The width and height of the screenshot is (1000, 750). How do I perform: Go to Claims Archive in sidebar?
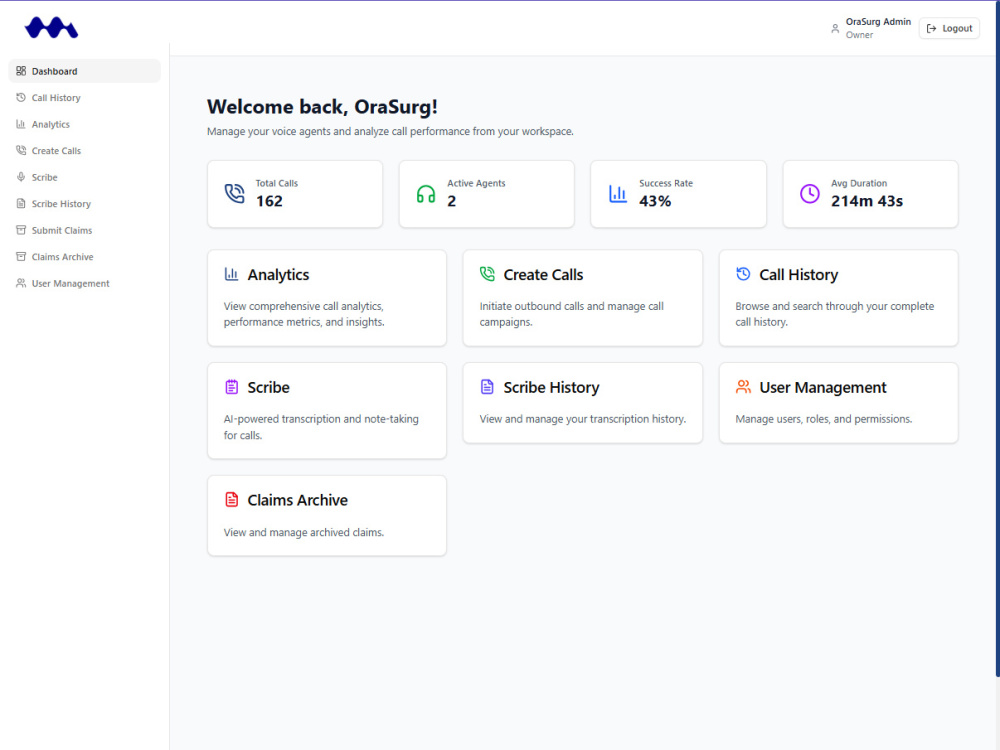point(84,256)
